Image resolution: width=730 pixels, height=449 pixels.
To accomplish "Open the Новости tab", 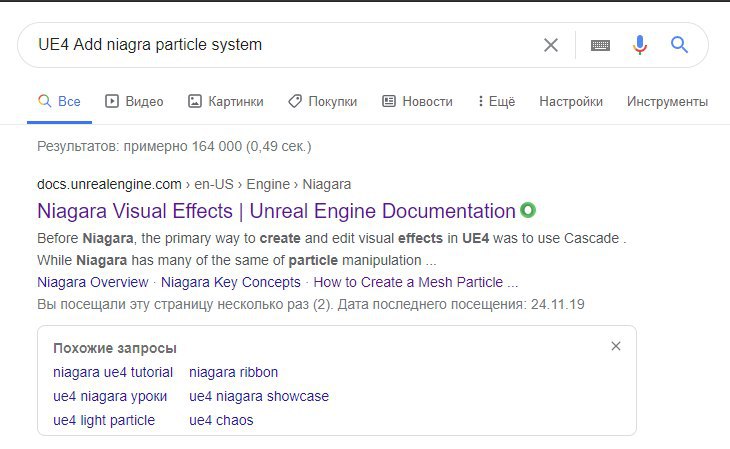I will point(417,101).
